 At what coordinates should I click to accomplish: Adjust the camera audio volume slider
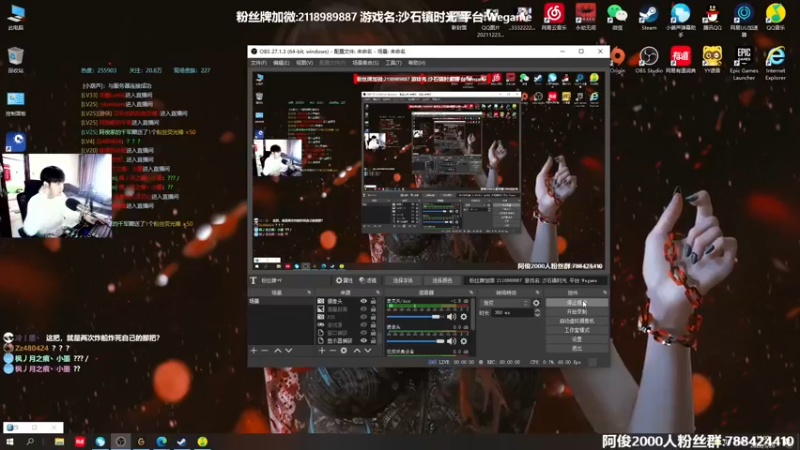pos(415,341)
